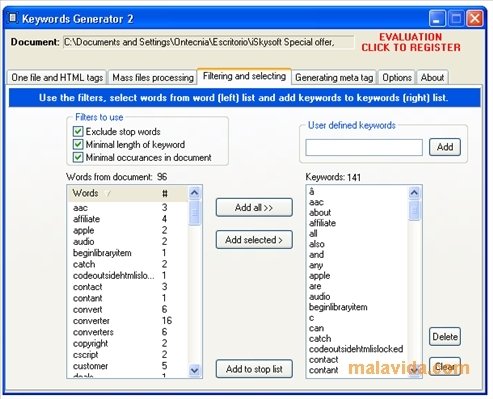The height and width of the screenshot is (399, 493).
Task: Click Clear keywords button
Action: (x=445, y=367)
